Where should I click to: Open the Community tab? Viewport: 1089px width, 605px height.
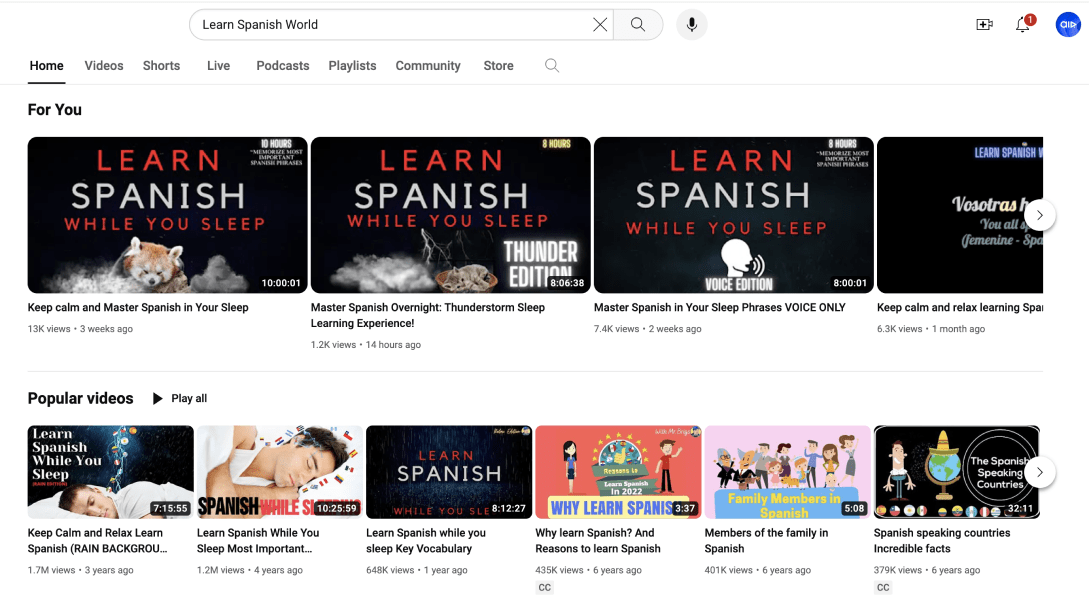(428, 65)
